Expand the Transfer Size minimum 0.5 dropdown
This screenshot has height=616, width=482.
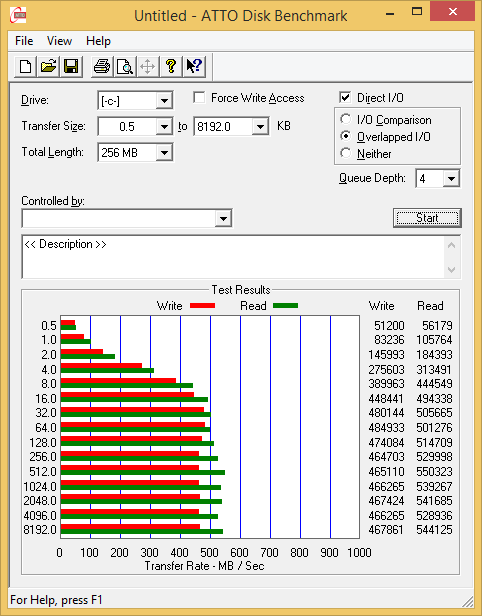point(164,127)
